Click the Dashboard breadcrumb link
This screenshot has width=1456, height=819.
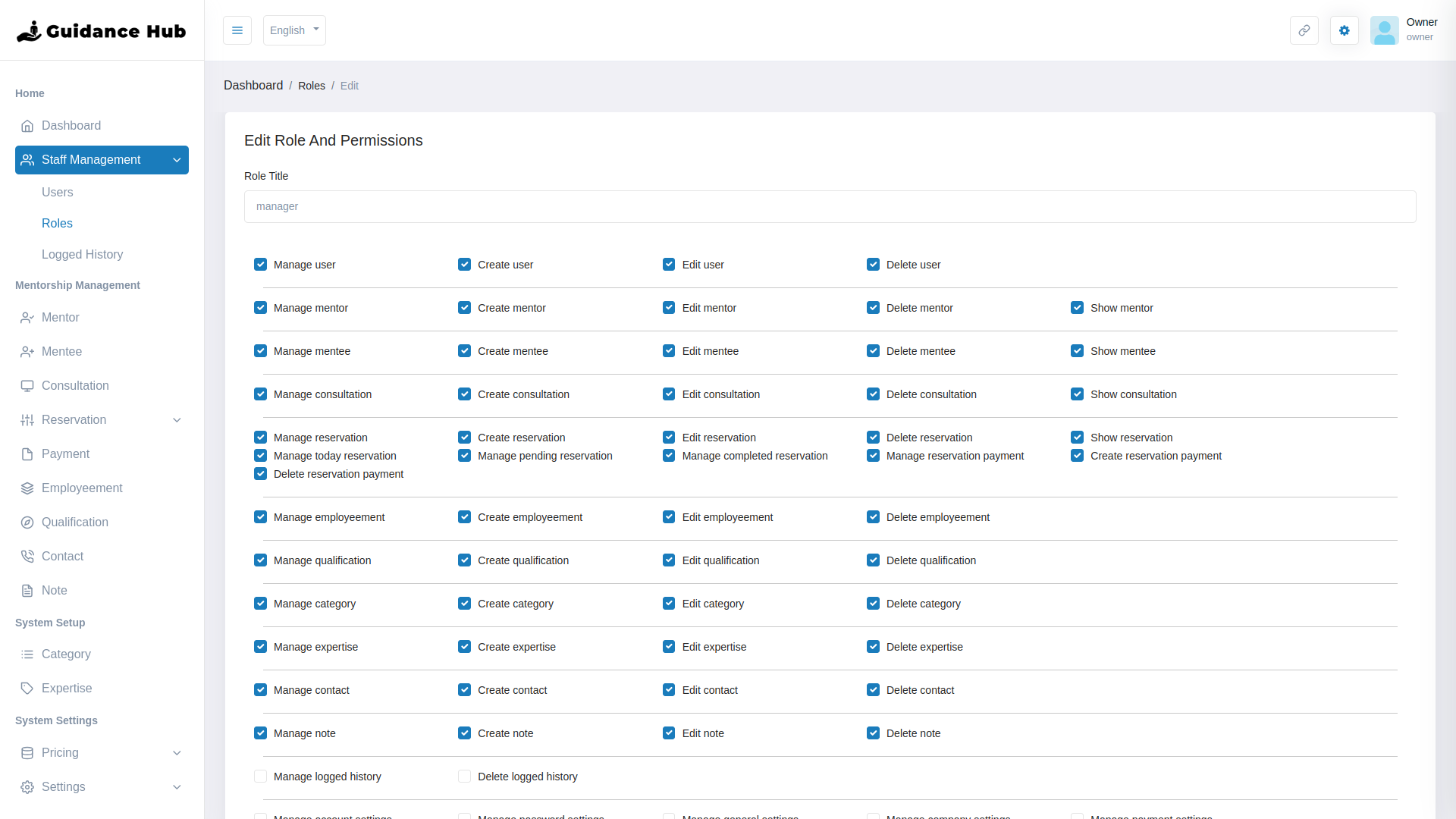pos(253,85)
